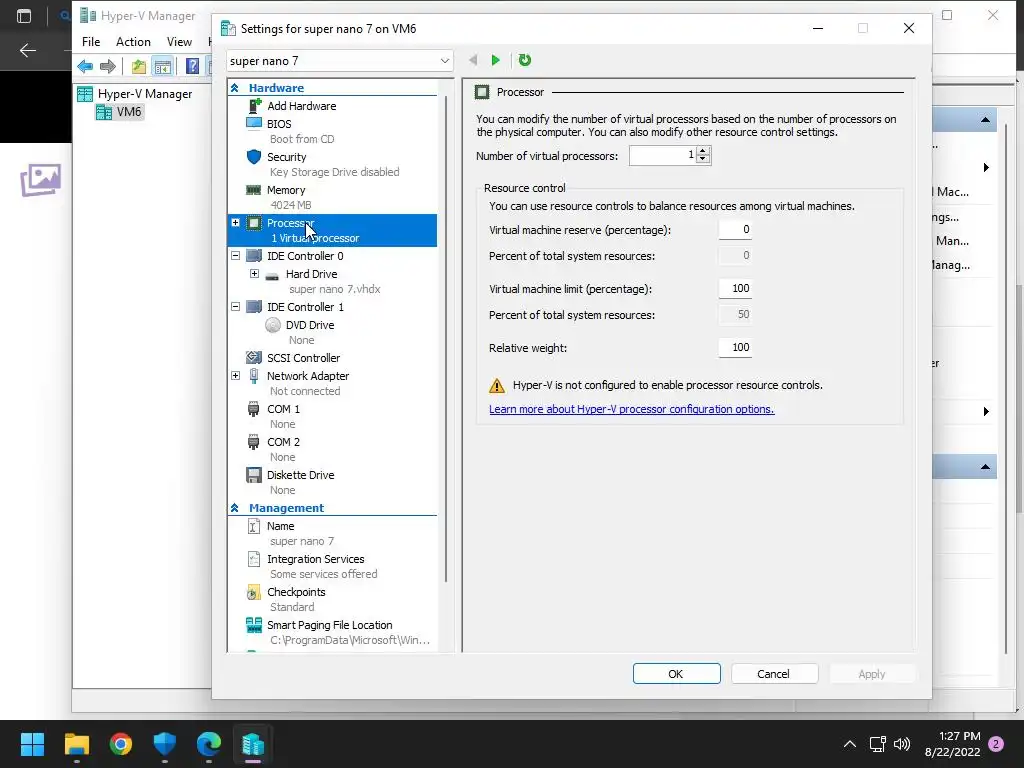The height and width of the screenshot is (768, 1024).
Task: Click the blue Back arrow in Hyper-V Manager toolbar
Action: tap(85, 66)
